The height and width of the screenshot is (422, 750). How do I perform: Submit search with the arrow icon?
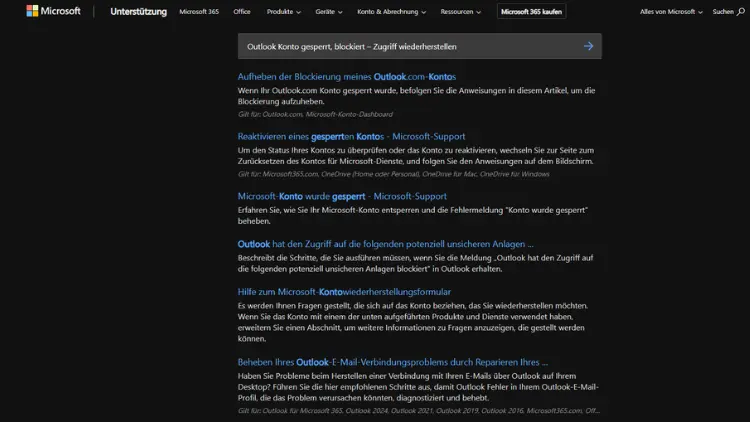click(588, 46)
